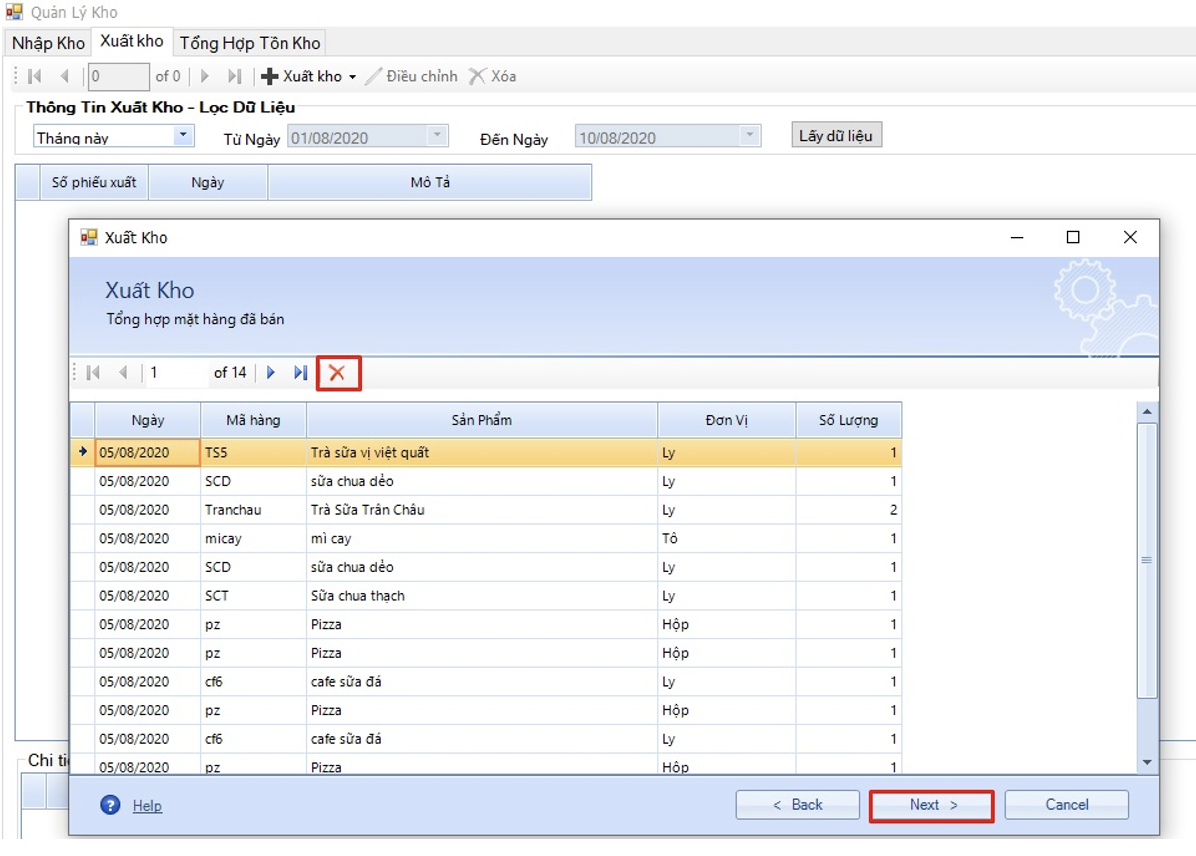Go to first item in dialog navigator

click(93, 372)
